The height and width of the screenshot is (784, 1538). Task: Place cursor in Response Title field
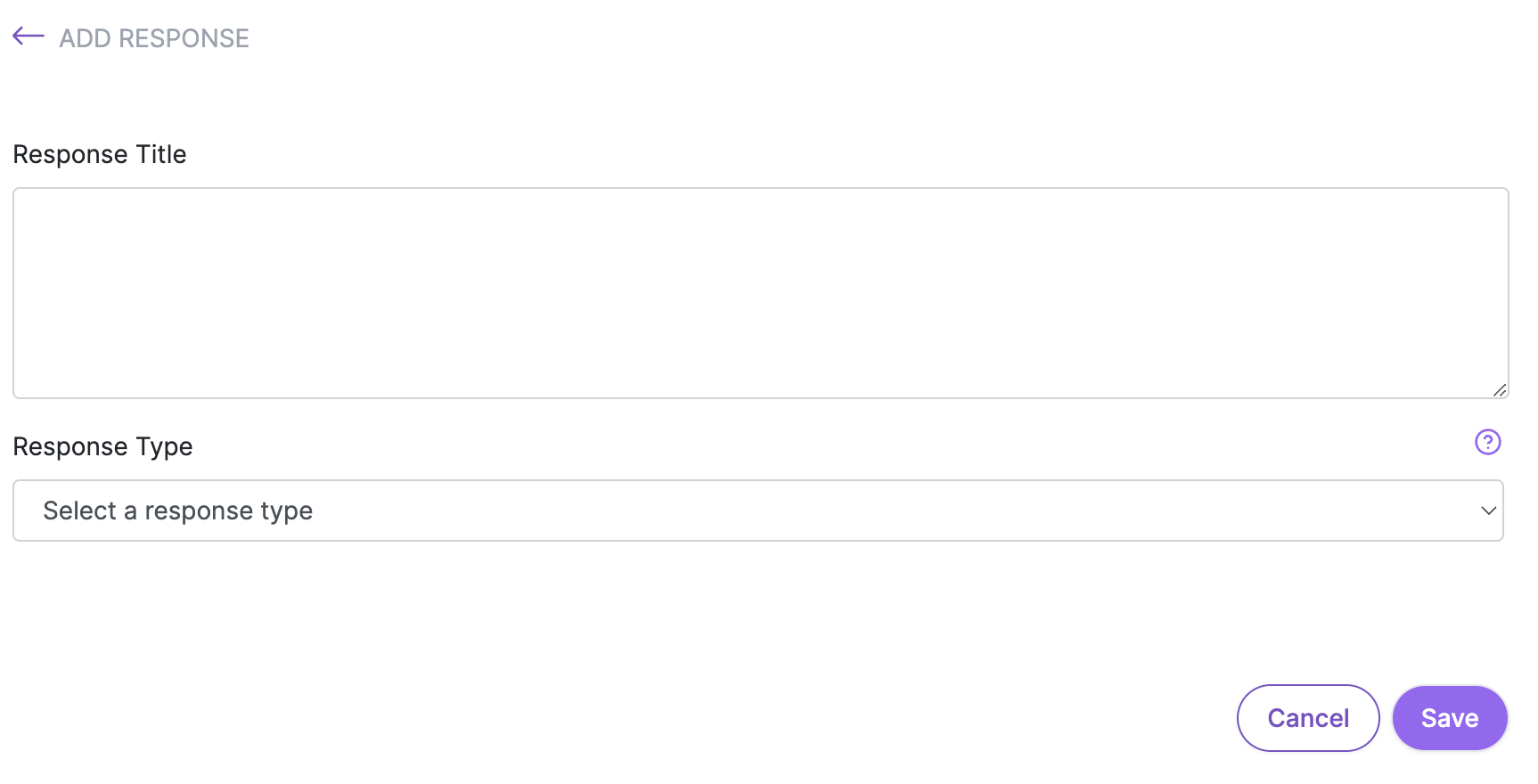point(761,293)
